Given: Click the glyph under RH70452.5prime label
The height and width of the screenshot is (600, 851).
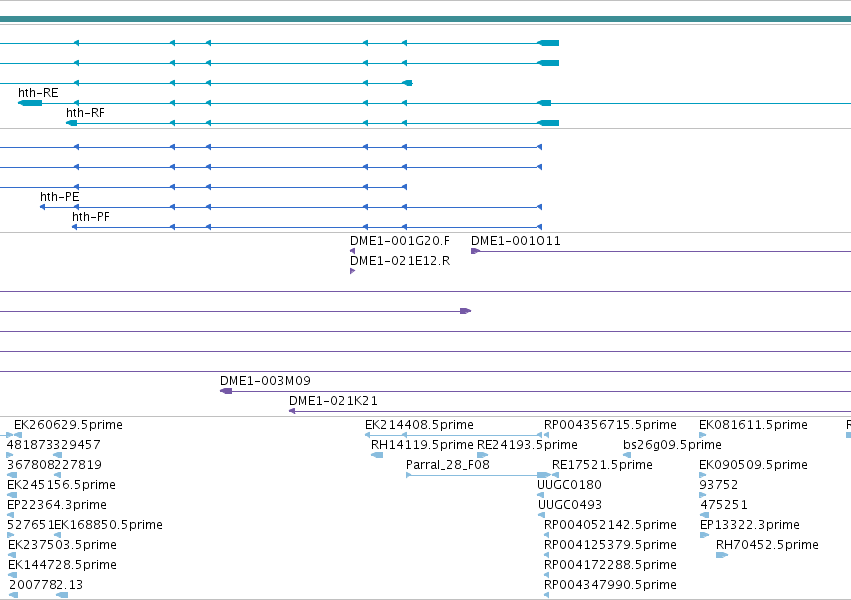Looking at the screenshot, I should pyautogui.click(x=722, y=555).
